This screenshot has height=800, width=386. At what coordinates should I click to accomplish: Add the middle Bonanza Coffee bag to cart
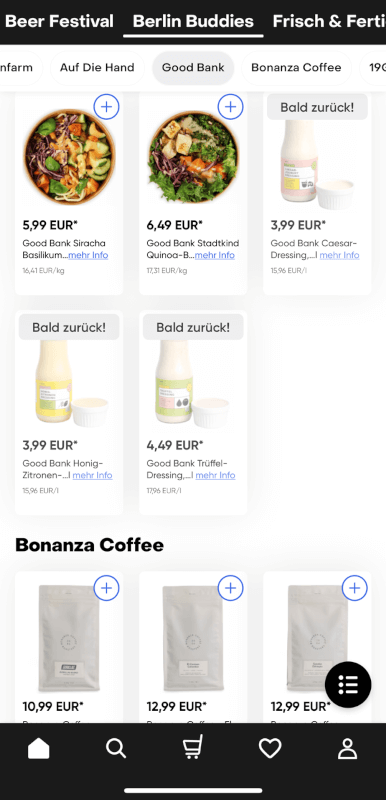(x=230, y=588)
